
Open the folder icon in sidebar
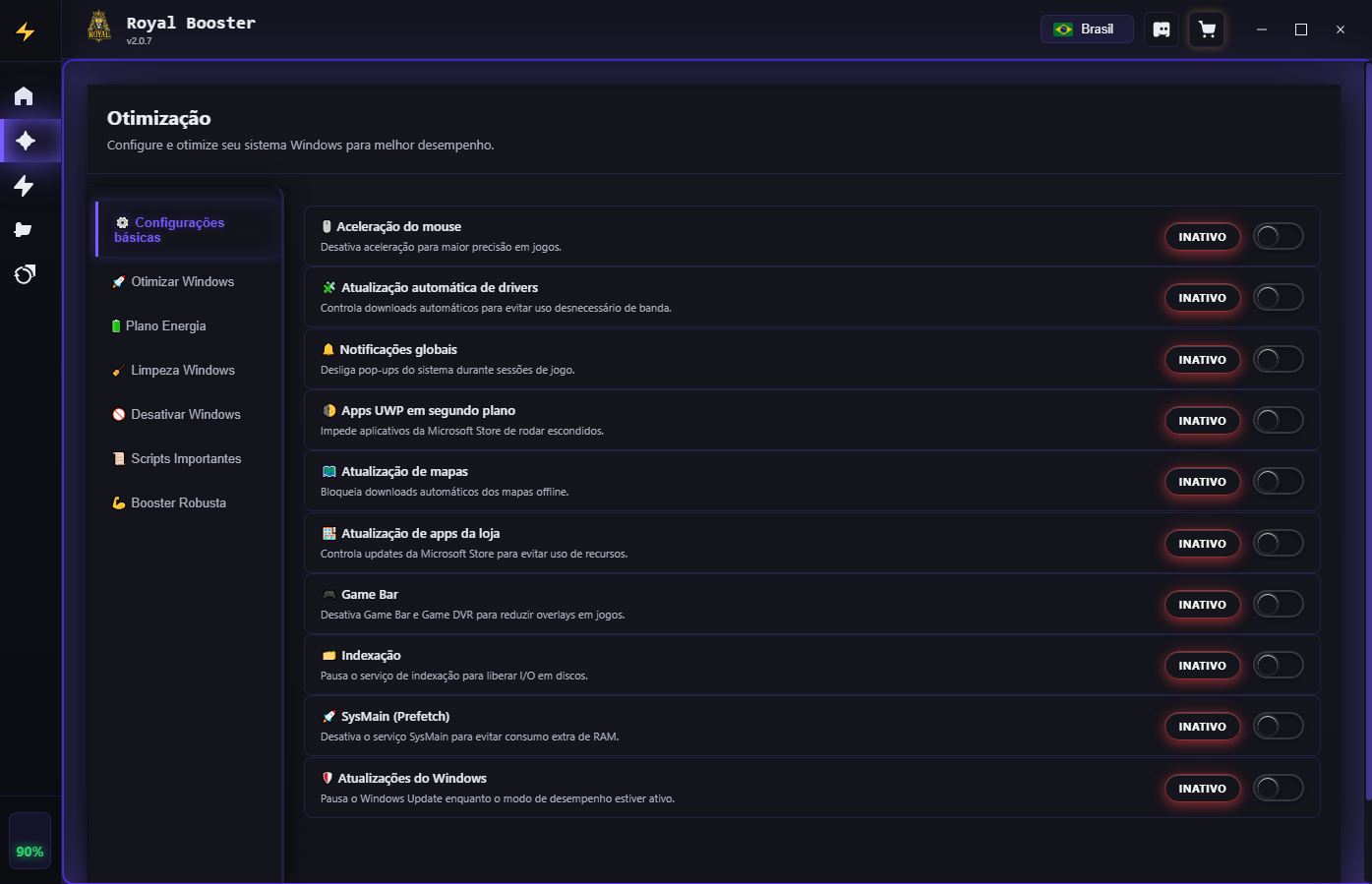pyautogui.click(x=24, y=230)
